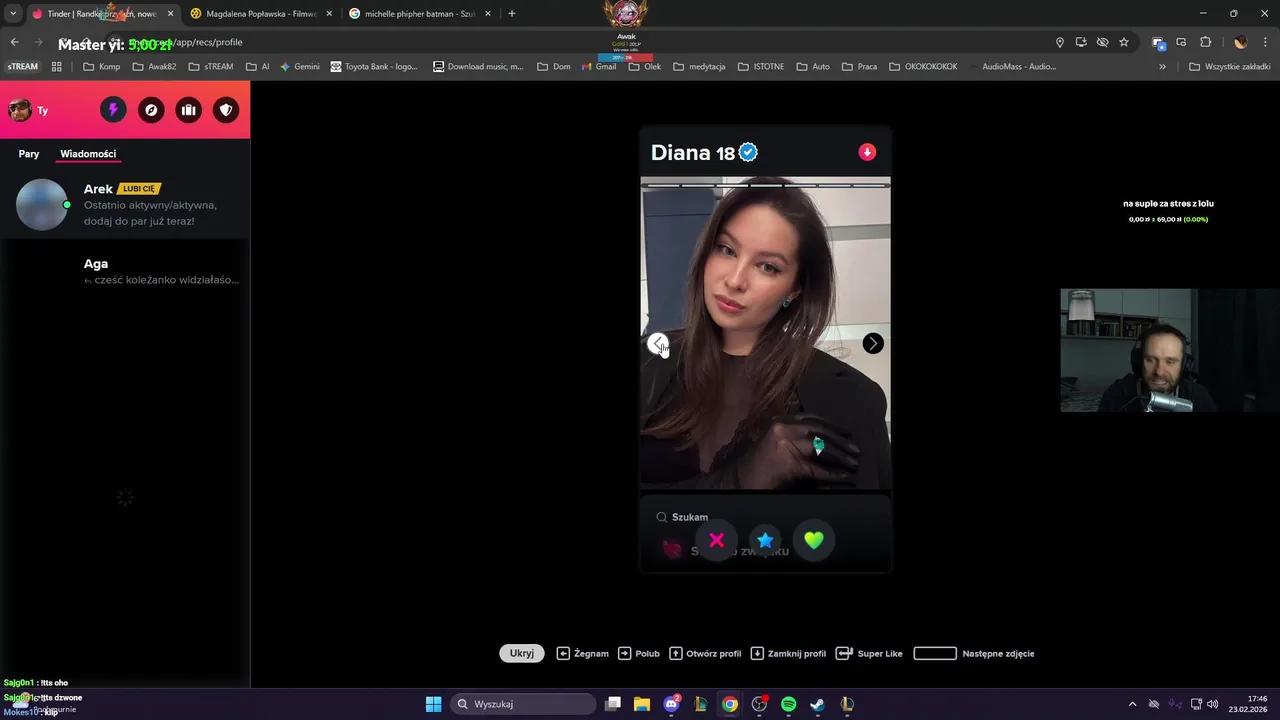Open a new browser tab
The image size is (1280, 720).
(x=512, y=14)
